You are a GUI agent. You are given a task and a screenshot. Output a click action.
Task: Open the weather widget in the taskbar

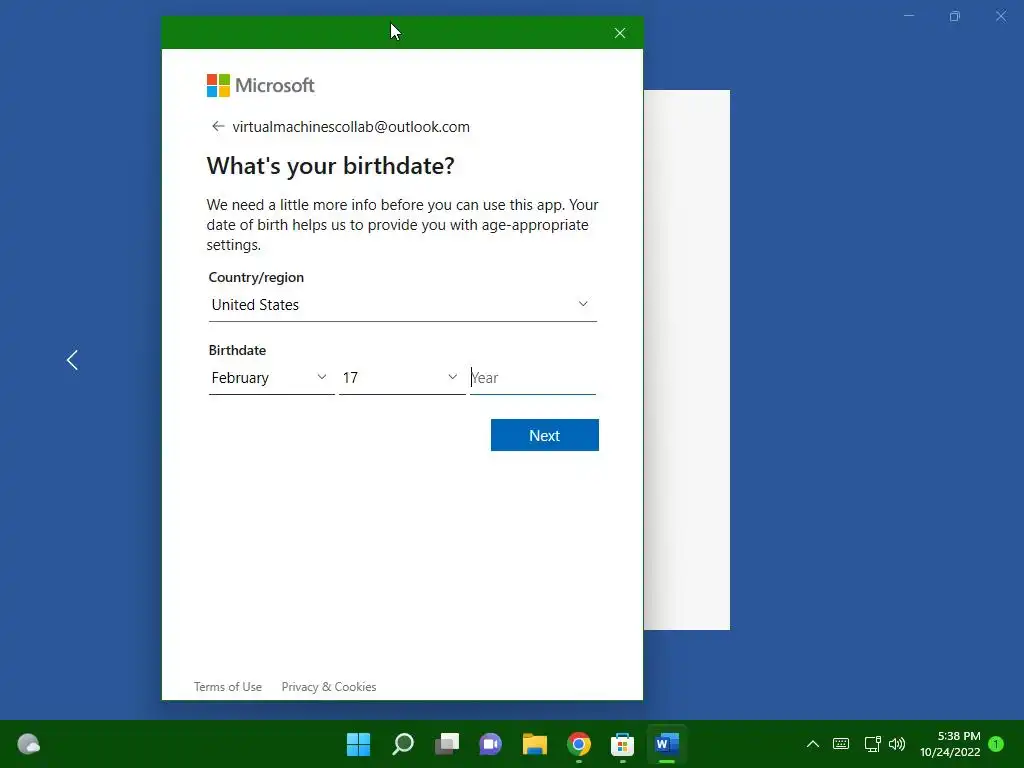[x=29, y=744]
